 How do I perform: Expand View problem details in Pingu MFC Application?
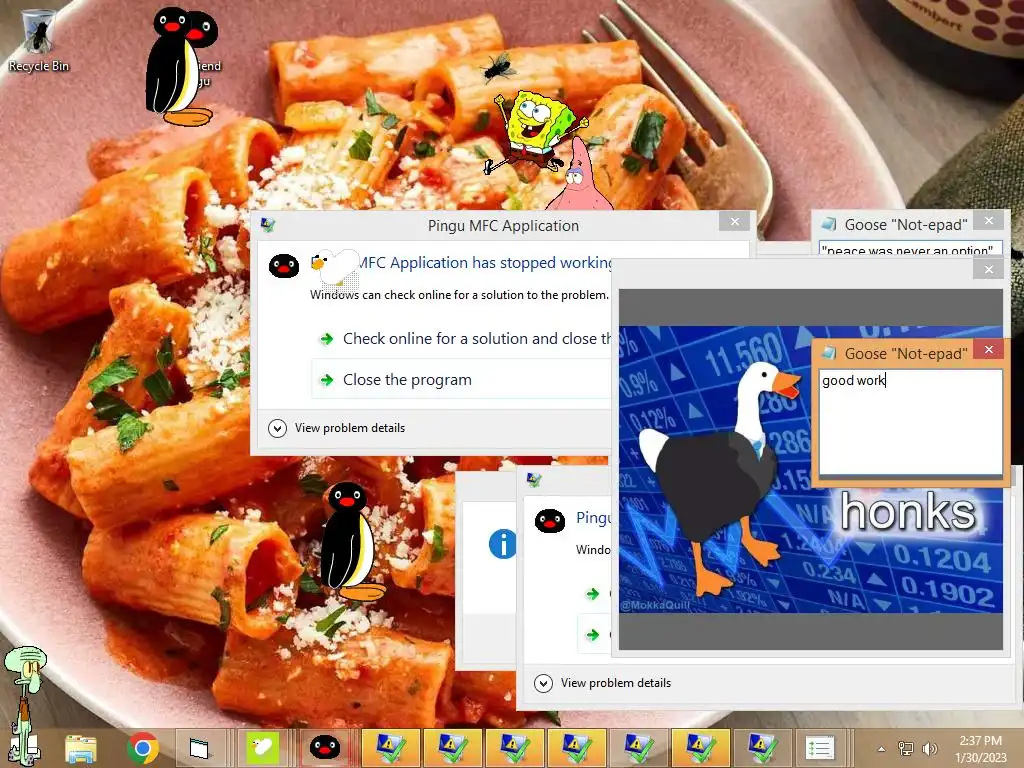point(337,428)
